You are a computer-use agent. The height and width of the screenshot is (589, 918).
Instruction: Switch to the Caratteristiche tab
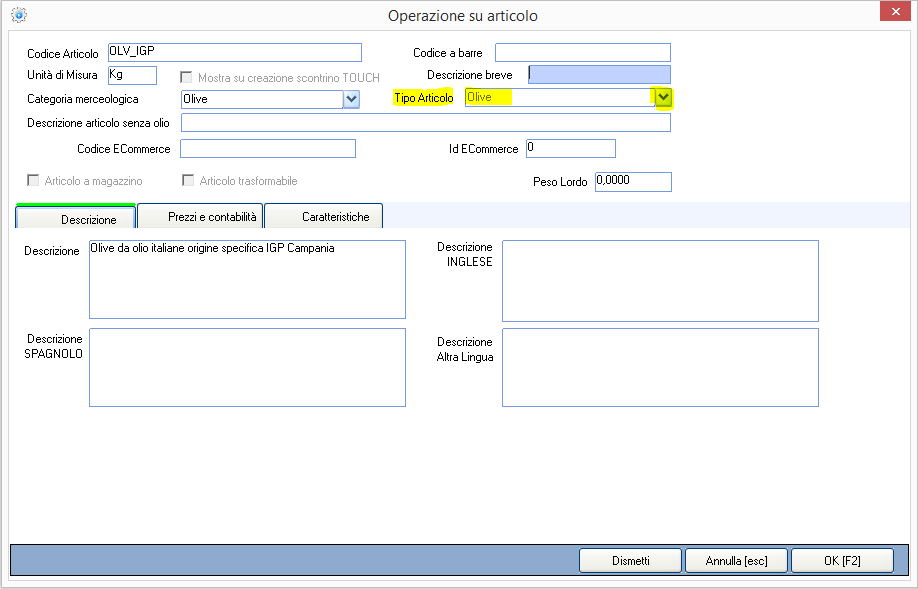coord(324,216)
